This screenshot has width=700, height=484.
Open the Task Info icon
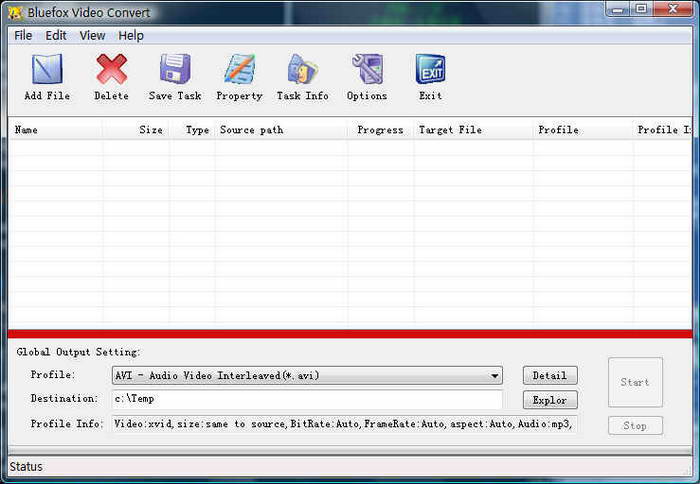303,69
